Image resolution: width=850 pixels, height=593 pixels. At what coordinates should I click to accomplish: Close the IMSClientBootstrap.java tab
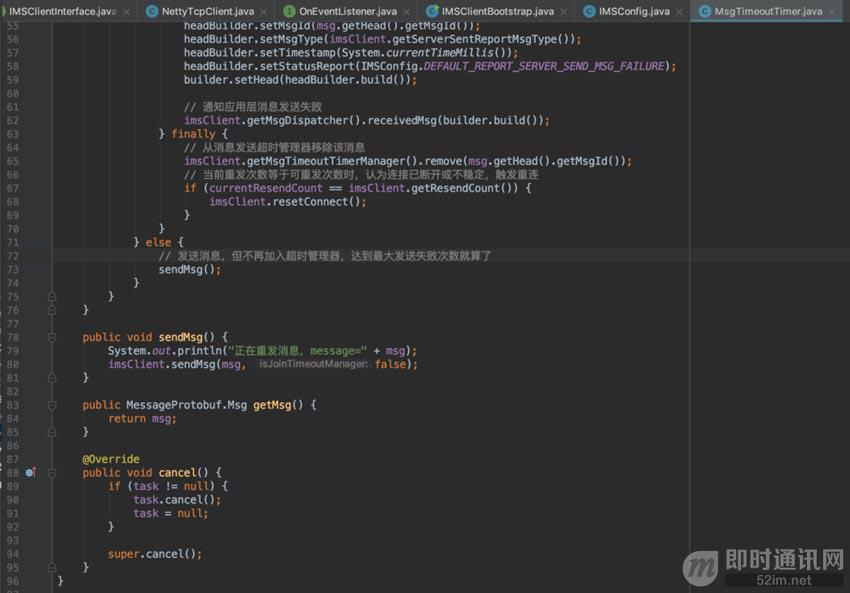pyautogui.click(x=564, y=11)
